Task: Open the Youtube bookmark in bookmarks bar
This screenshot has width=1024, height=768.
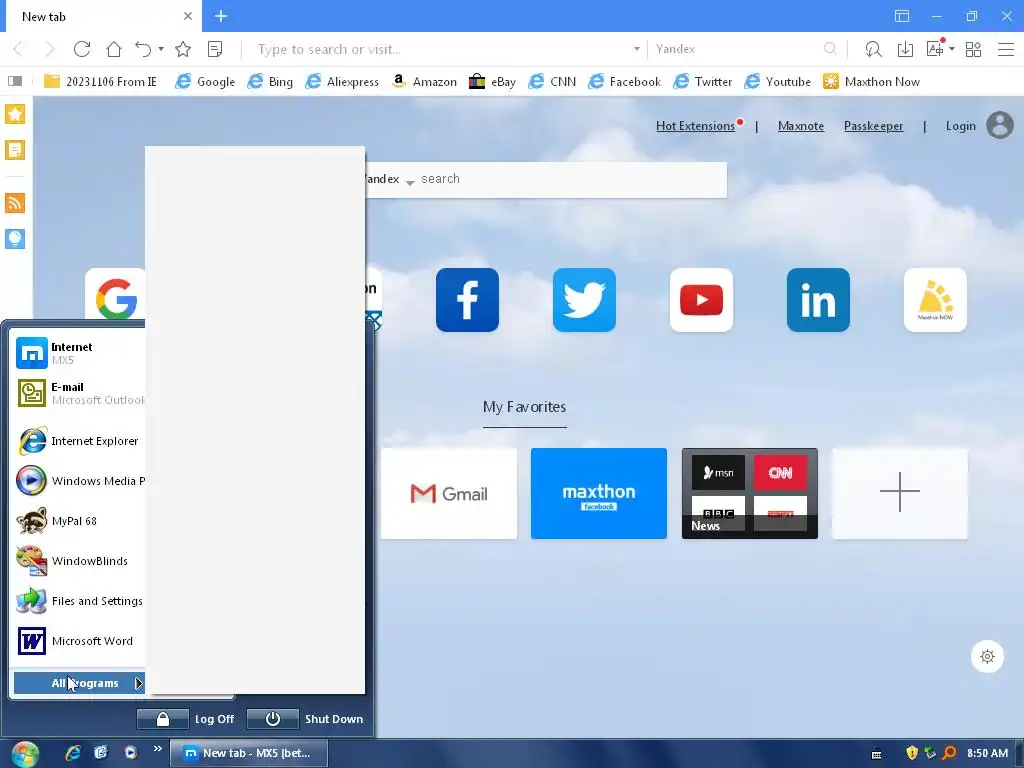Action: tap(778, 82)
